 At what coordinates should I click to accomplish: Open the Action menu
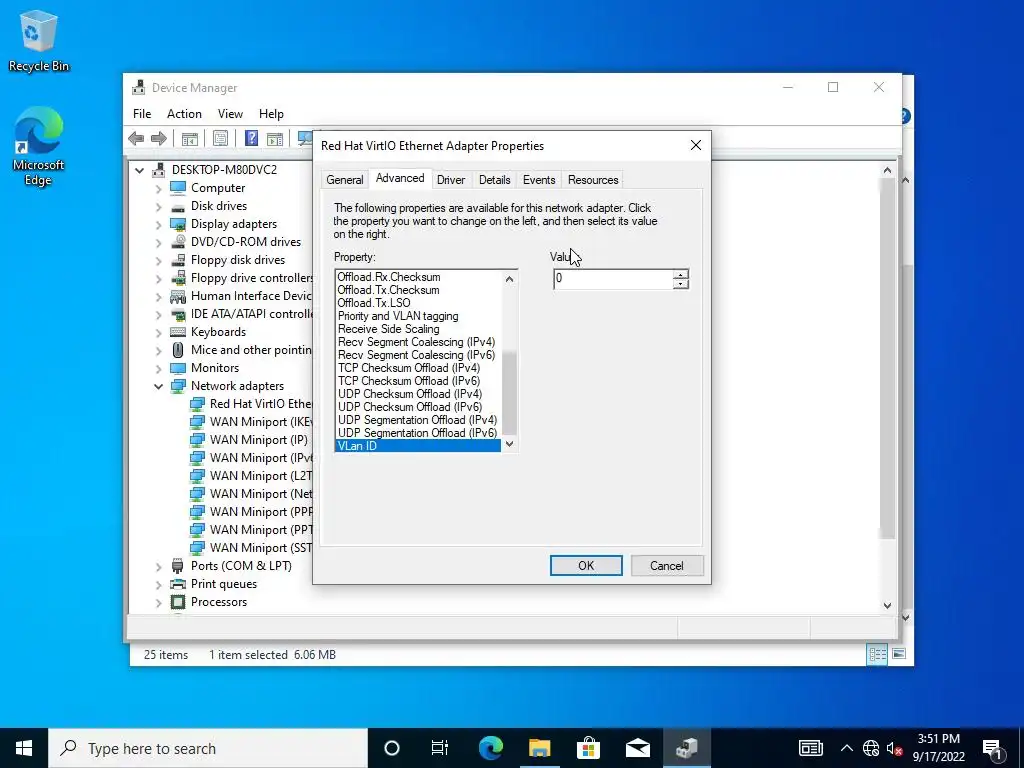click(184, 114)
